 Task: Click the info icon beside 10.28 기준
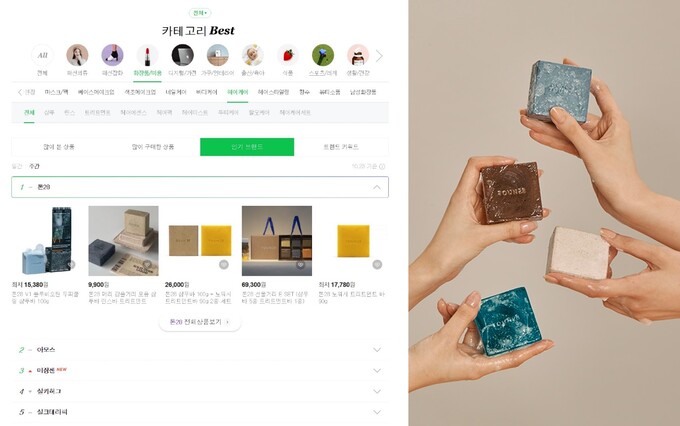382,167
